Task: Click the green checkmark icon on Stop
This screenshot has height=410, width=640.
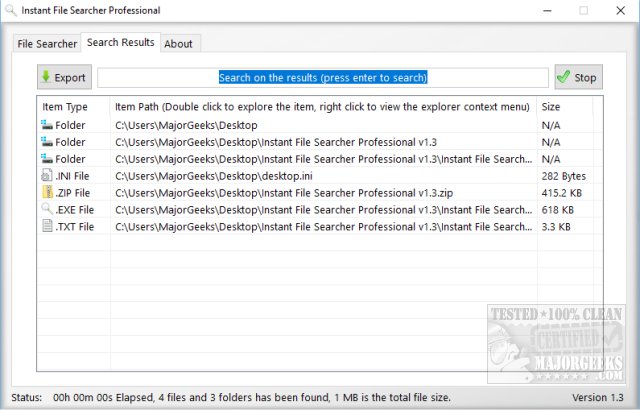Action: click(563, 77)
